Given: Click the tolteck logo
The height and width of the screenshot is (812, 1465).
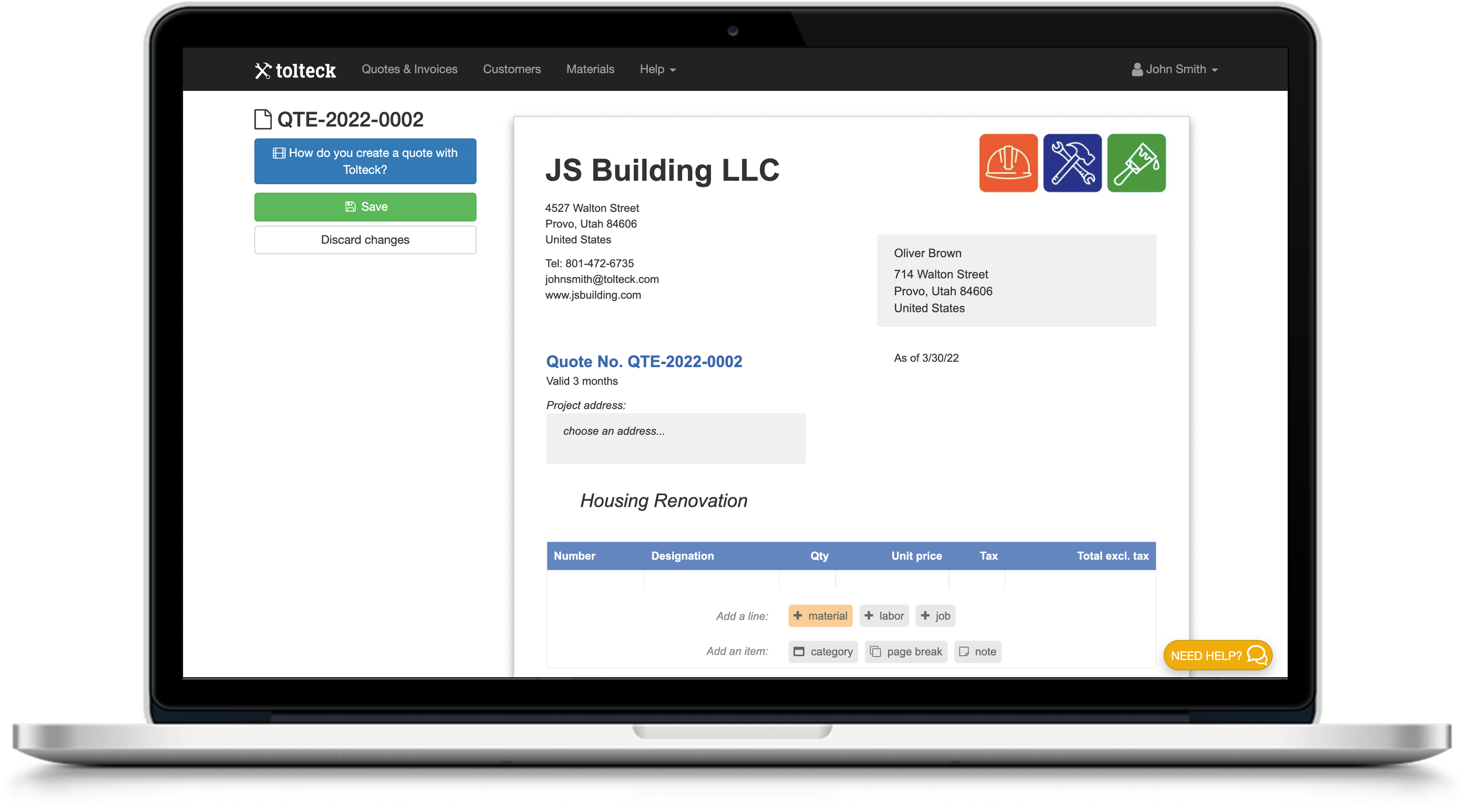Looking at the screenshot, I should pyautogui.click(x=295, y=70).
